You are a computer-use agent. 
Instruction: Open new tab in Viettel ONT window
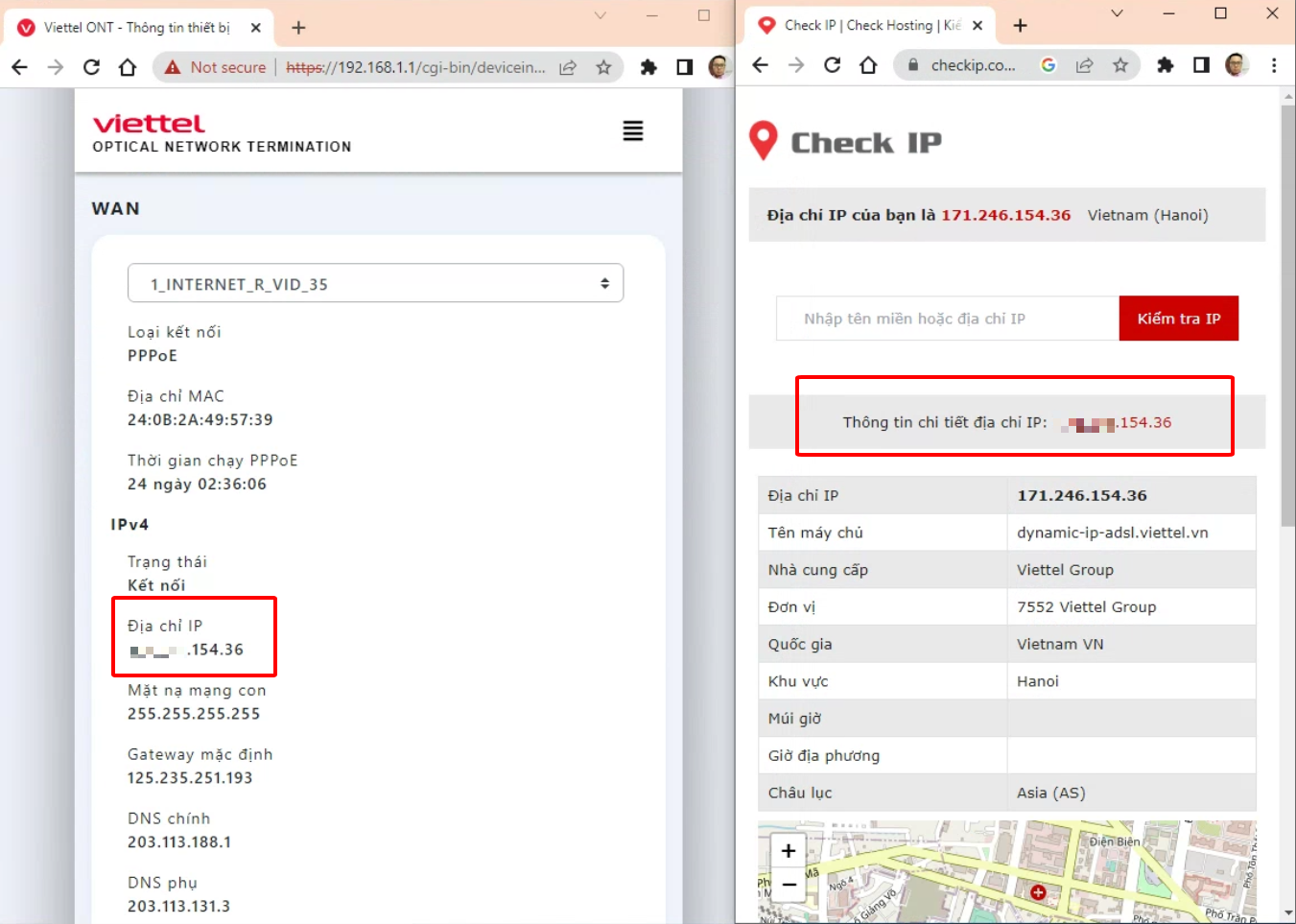point(298,28)
